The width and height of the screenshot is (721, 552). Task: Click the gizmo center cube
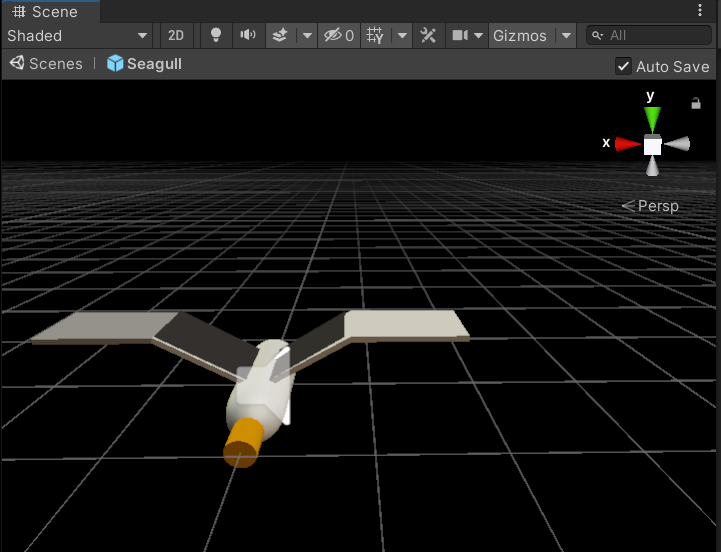pos(652,144)
